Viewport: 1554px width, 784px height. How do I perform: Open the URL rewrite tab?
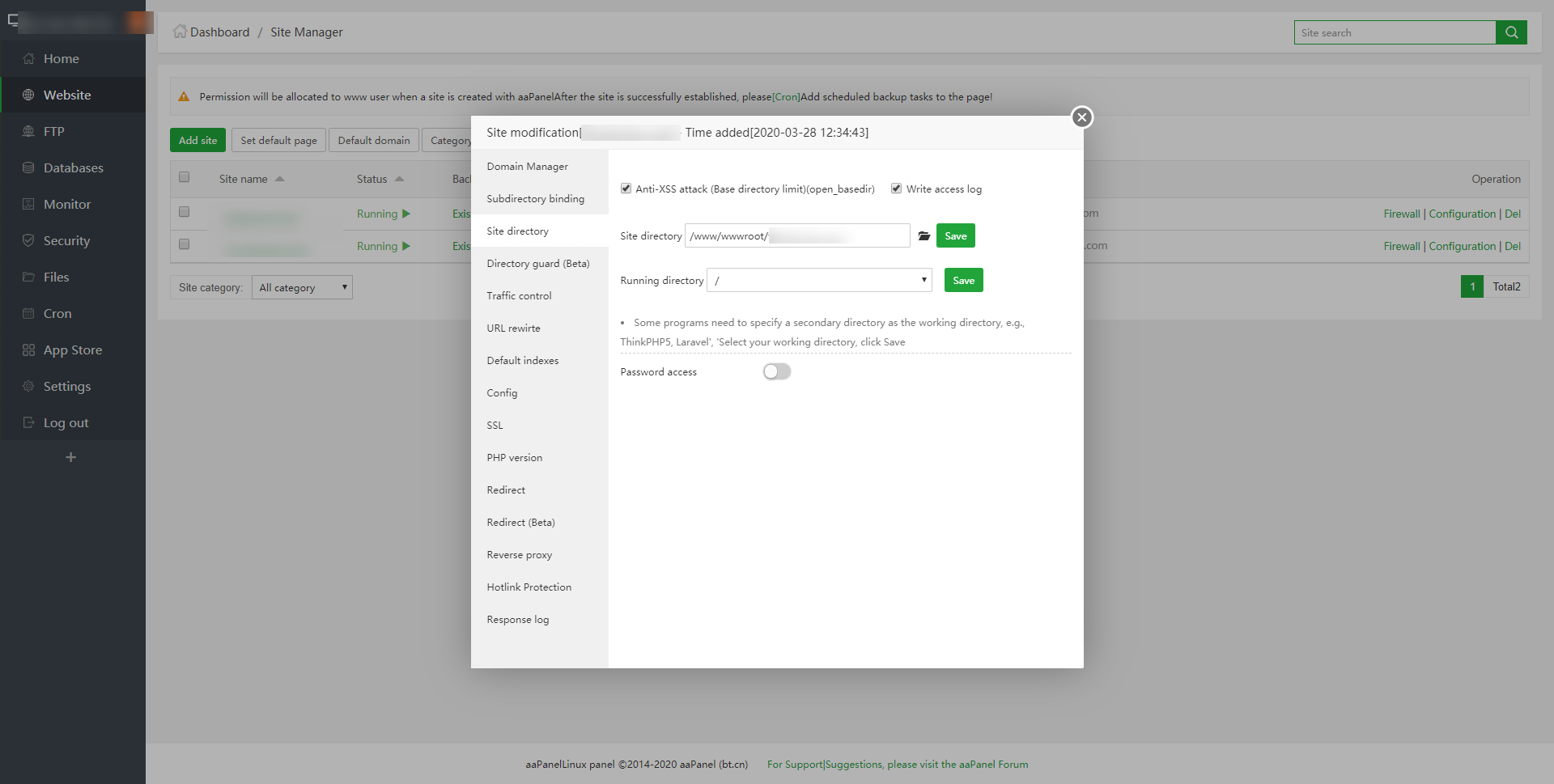pos(513,328)
